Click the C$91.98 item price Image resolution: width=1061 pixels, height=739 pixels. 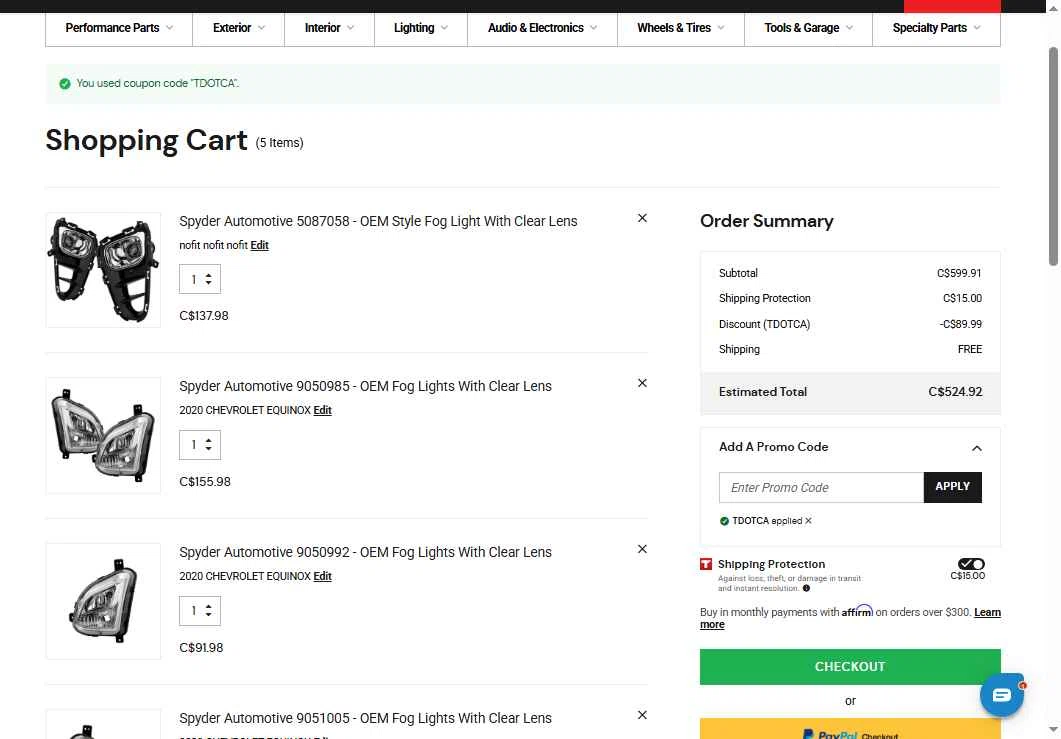(x=201, y=648)
